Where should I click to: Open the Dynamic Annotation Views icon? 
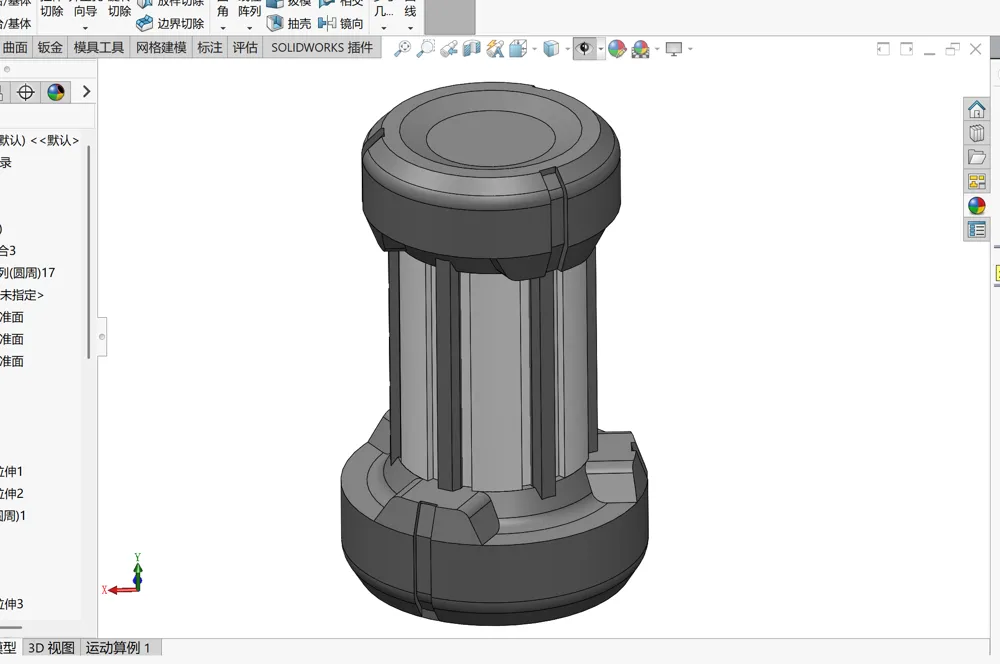(x=495, y=48)
